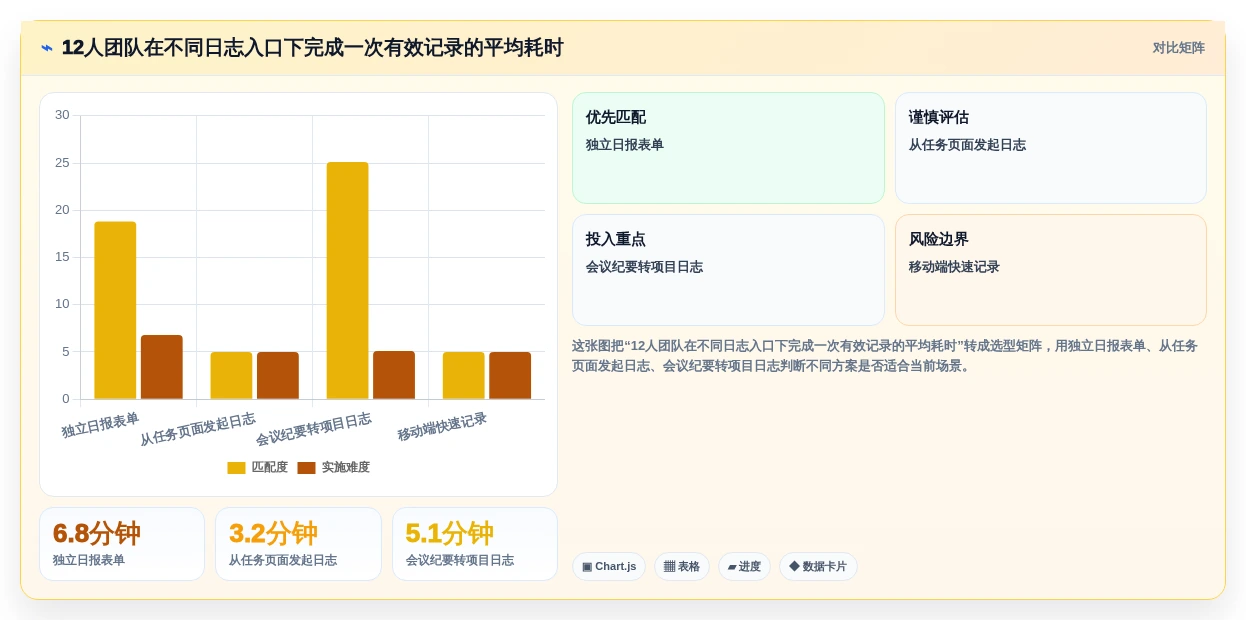Click the 实施难度 bar for 移动端快速记录
Image resolution: width=1246 pixels, height=620 pixels.
[510, 375]
